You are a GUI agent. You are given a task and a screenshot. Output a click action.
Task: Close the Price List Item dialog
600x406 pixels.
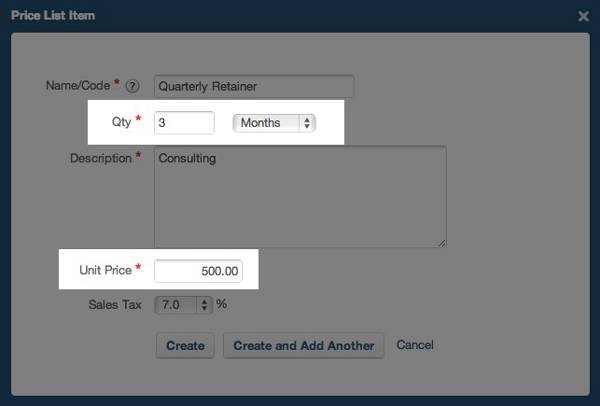[584, 16]
